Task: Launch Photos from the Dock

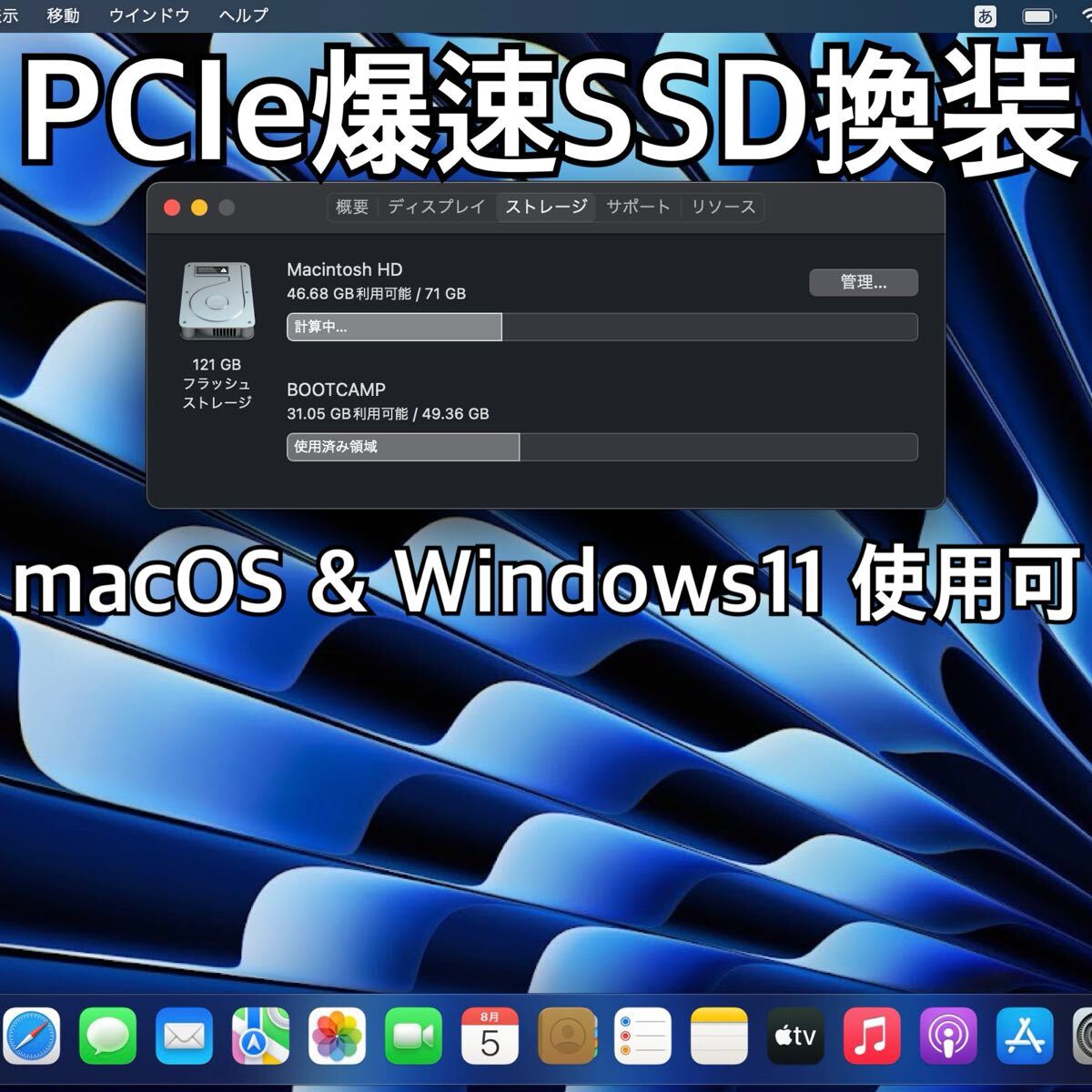Action: 337,1036
